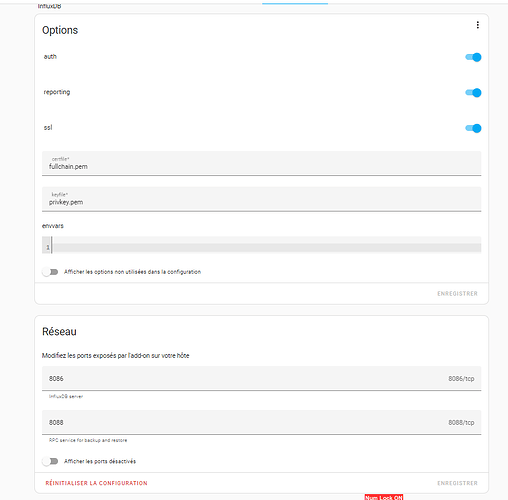Enable showing unused configuration options
The height and width of the screenshot is (500, 508).
click(x=50, y=272)
